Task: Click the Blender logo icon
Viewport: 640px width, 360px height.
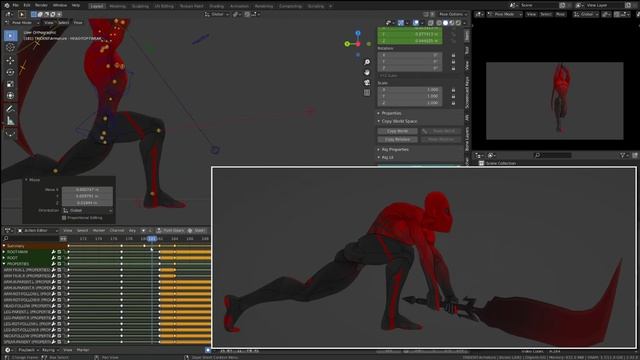Action: [x=7, y=5]
